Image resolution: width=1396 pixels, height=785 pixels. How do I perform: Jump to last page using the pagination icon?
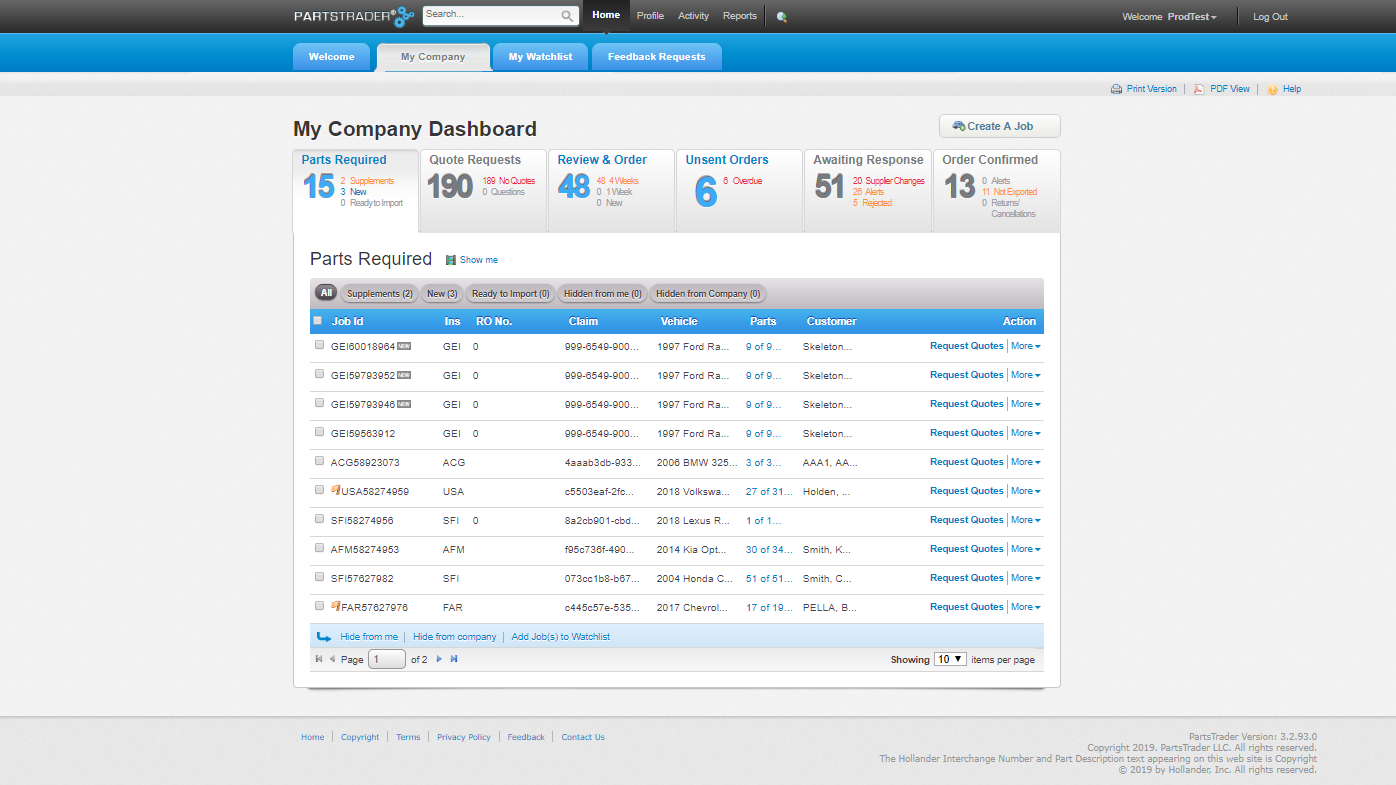[x=454, y=659]
